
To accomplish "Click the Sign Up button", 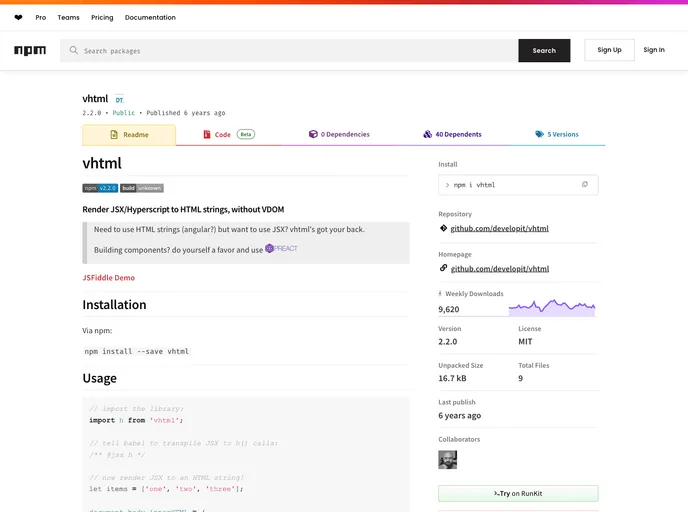I will pos(609,50).
